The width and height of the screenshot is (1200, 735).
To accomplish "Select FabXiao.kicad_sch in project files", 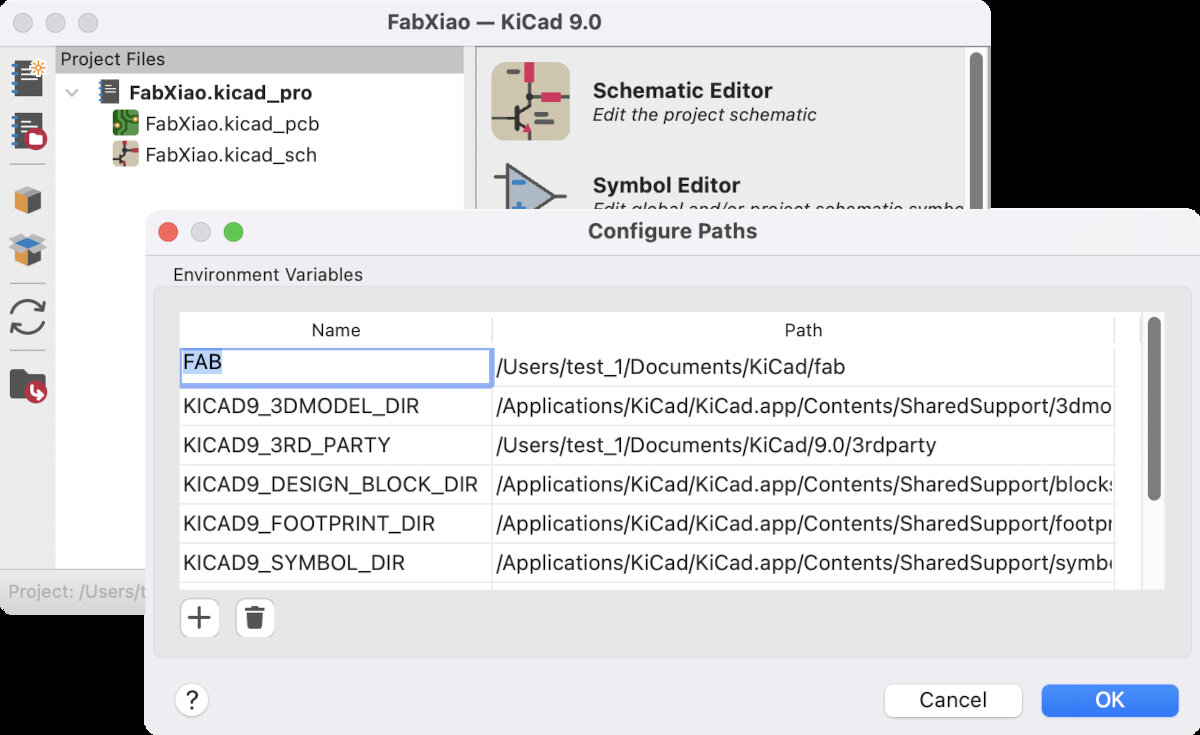I will pos(230,155).
